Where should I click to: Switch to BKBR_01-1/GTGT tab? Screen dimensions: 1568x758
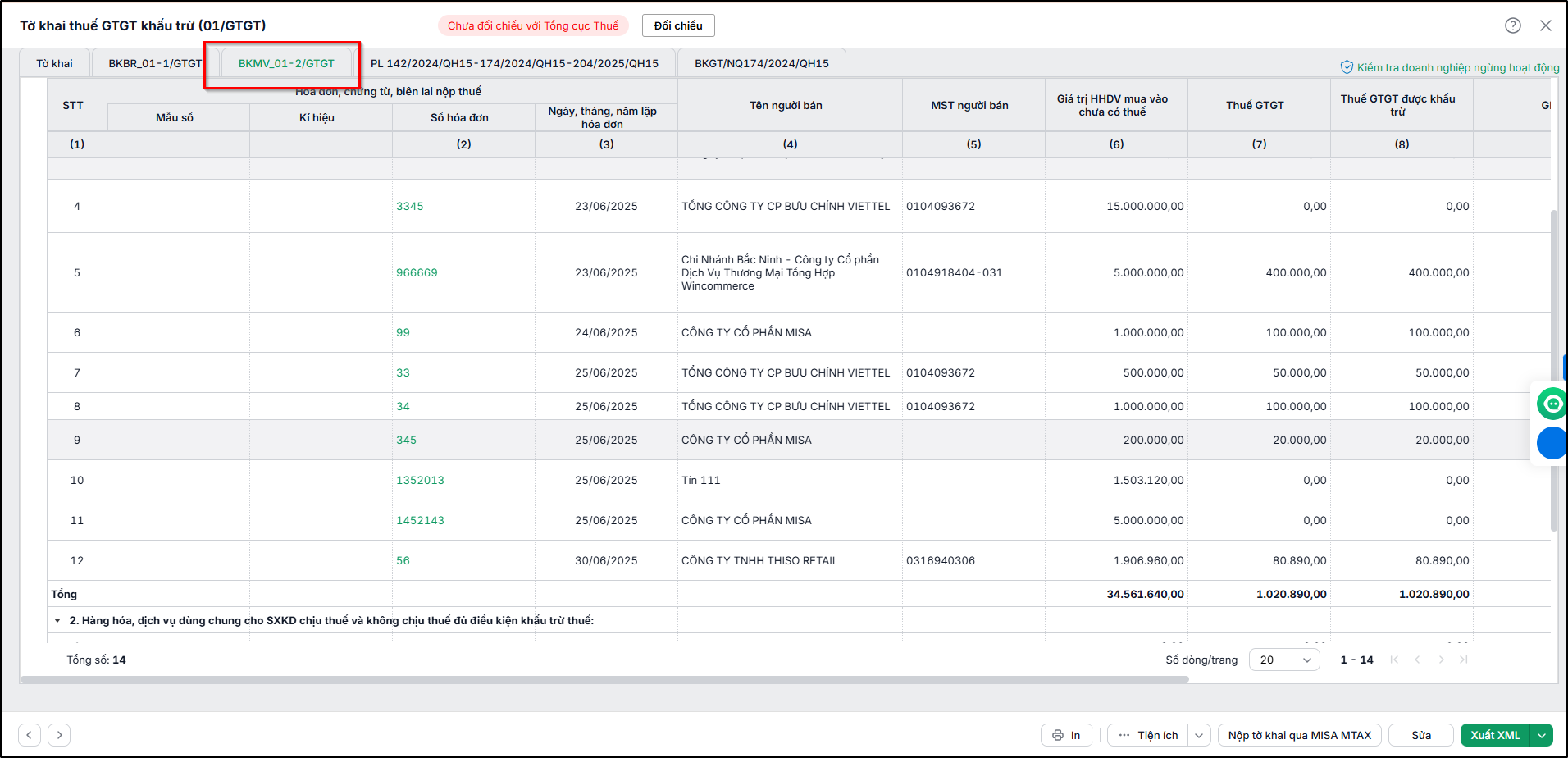155,63
